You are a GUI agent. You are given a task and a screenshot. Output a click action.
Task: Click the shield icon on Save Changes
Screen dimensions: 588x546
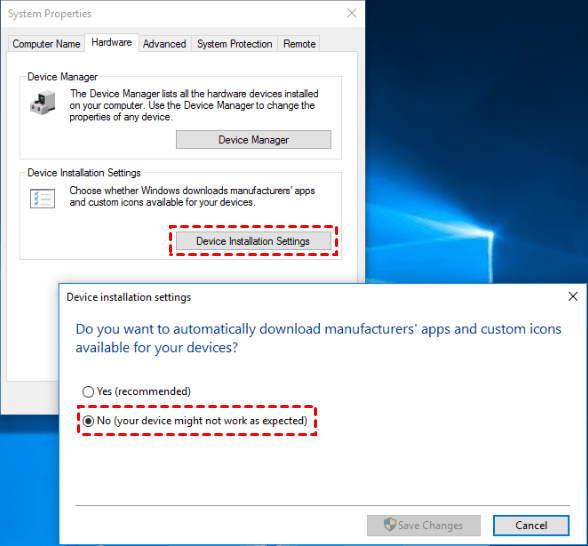[x=390, y=525]
